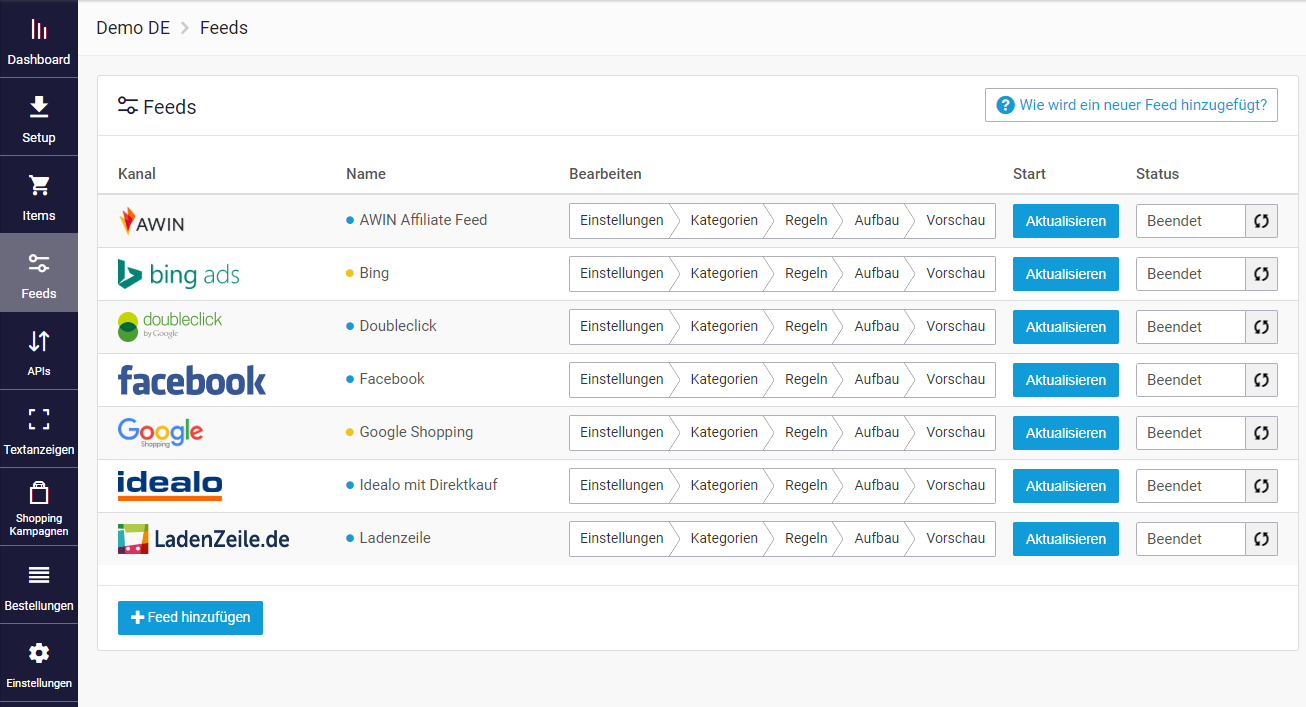Open Kategorien step for Bing feed
The width and height of the screenshot is (1306, 707).
(724, 274)
